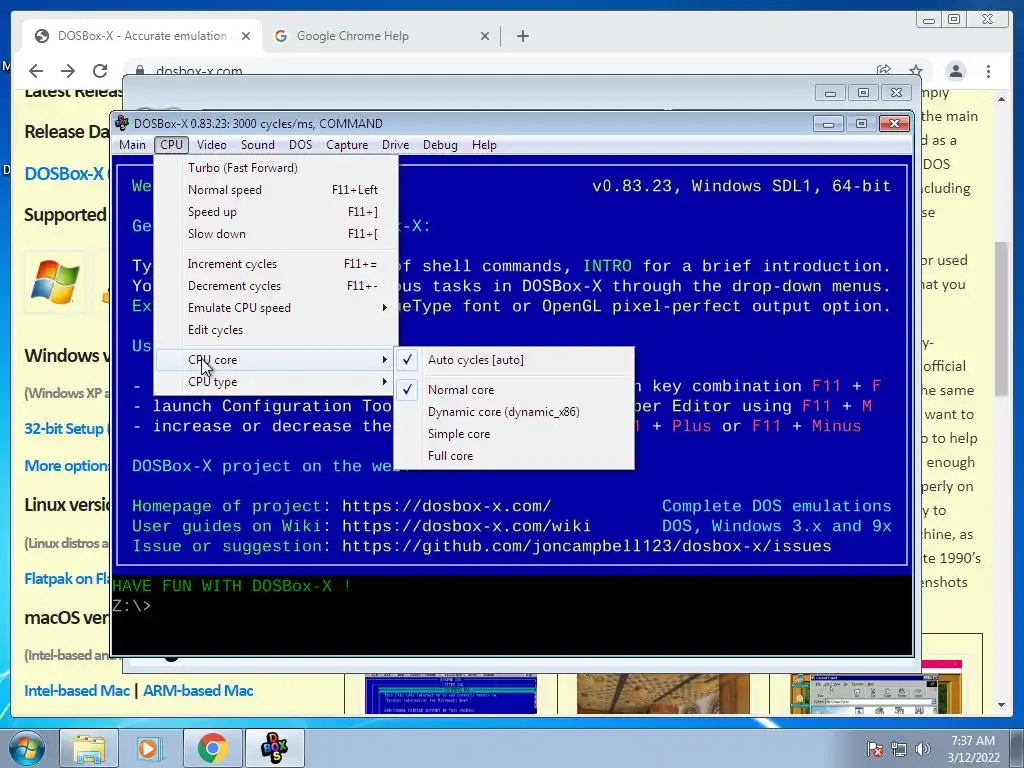This screenshot has width=1024, height=768.
Task: Choose Full core
Action: pyautogui.click(x=514, y=456)
